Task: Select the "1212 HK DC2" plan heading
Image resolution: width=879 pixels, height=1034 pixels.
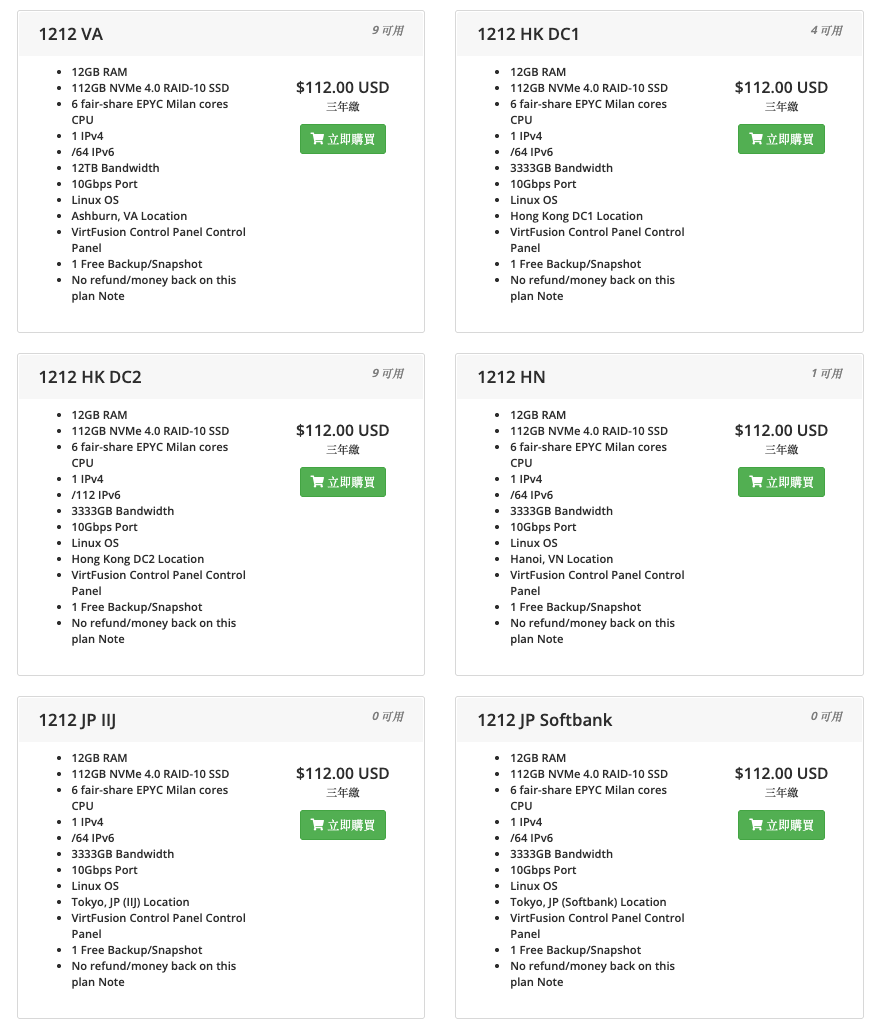Action: point(90,377)
